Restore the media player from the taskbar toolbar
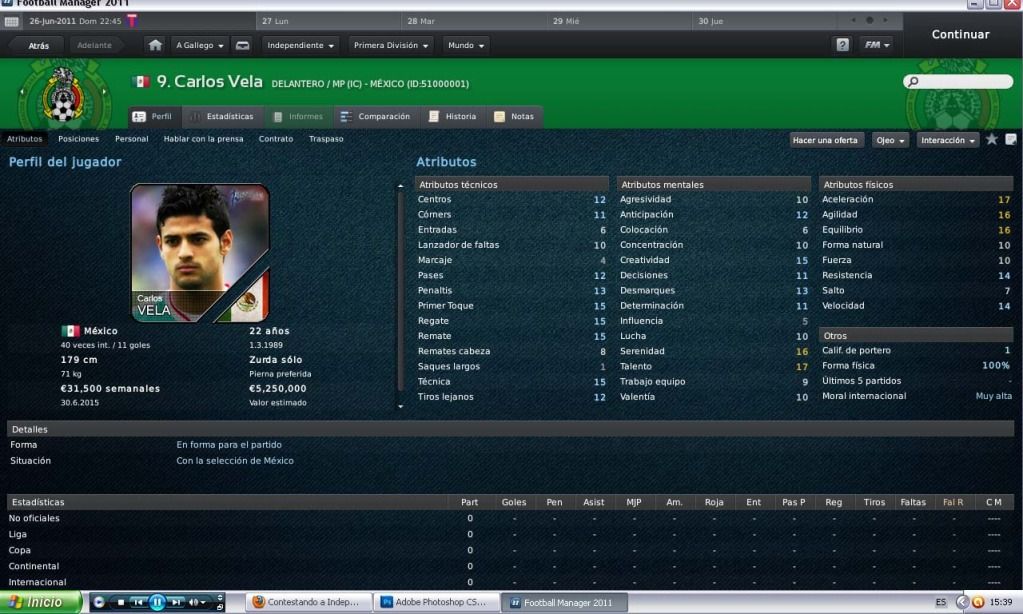This screenshot has width=1023, height=614. tap(220, 607)
